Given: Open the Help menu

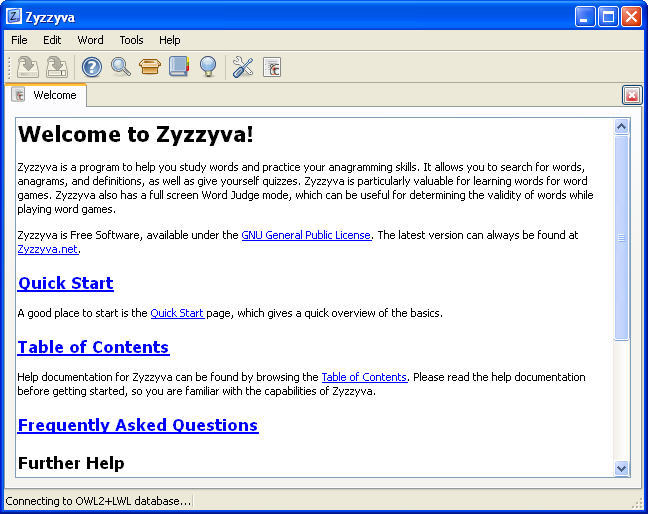Looking at the screenshot, I should tap(169, 40).
